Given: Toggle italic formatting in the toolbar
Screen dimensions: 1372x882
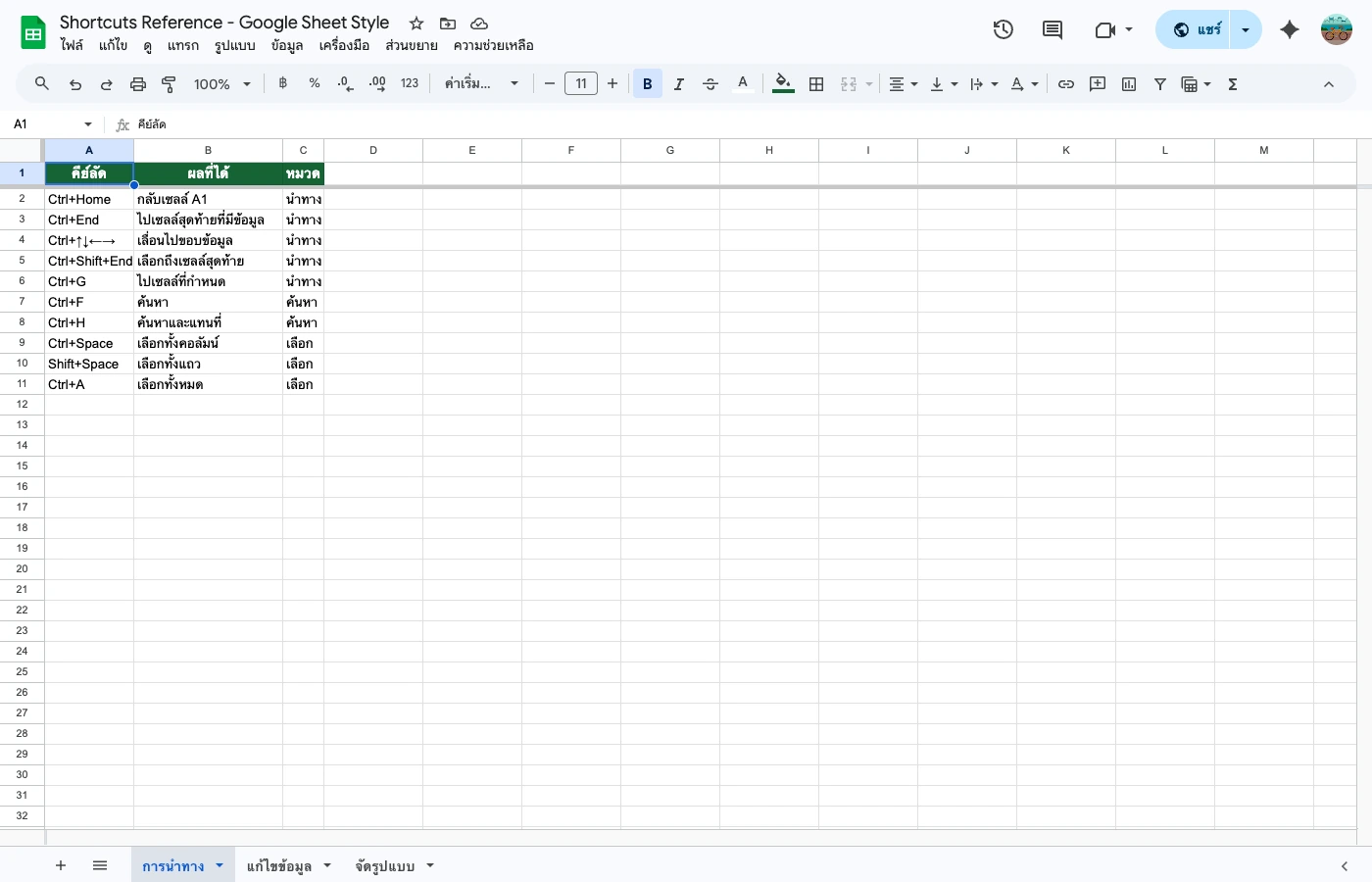Looking at the screenshot, I should [x=678, y=83].
